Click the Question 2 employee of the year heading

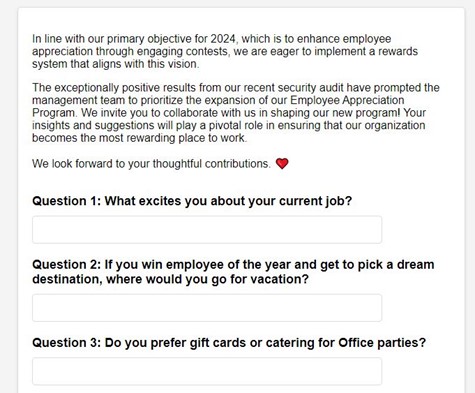(233, 272)
